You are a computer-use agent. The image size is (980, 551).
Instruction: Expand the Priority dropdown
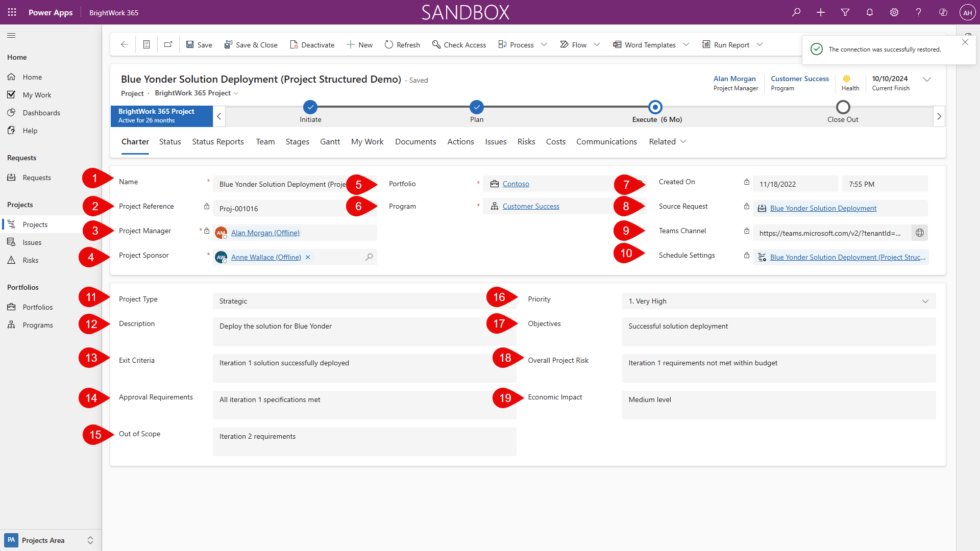(x=924, y=300)
